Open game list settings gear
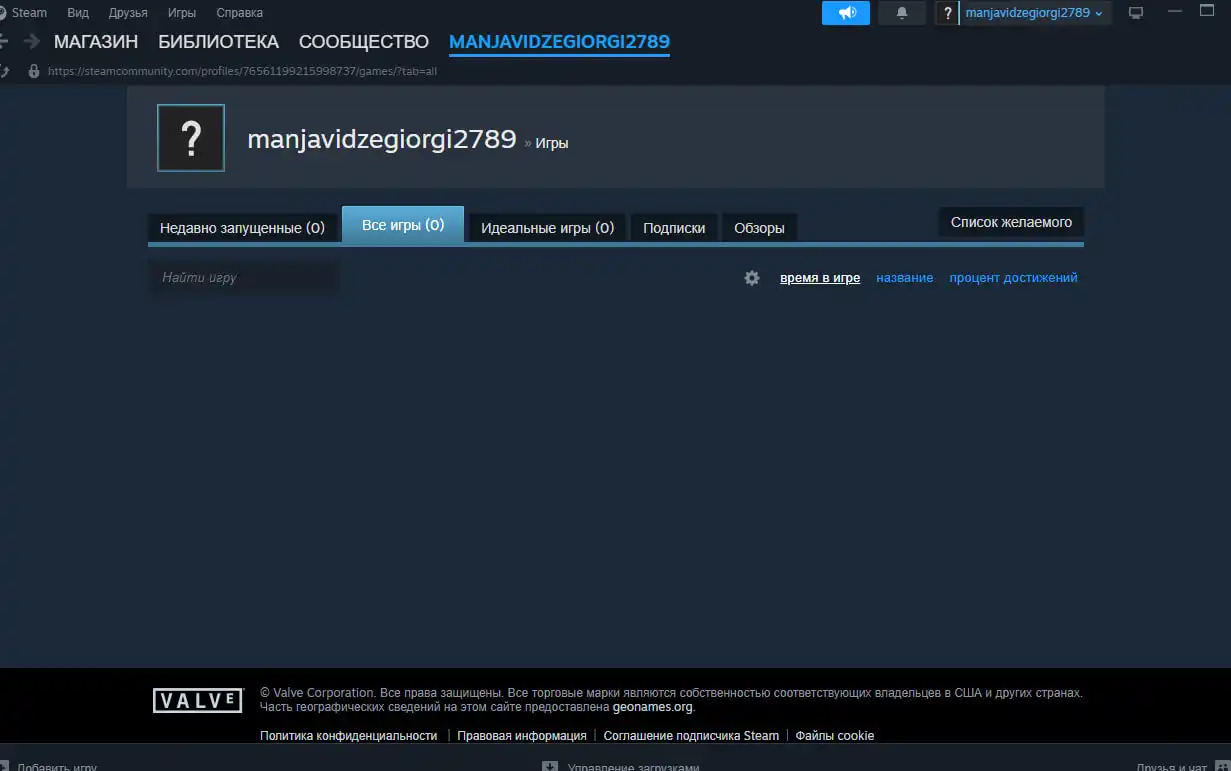This screenshot has width=1231, height=771. [752, 278]
